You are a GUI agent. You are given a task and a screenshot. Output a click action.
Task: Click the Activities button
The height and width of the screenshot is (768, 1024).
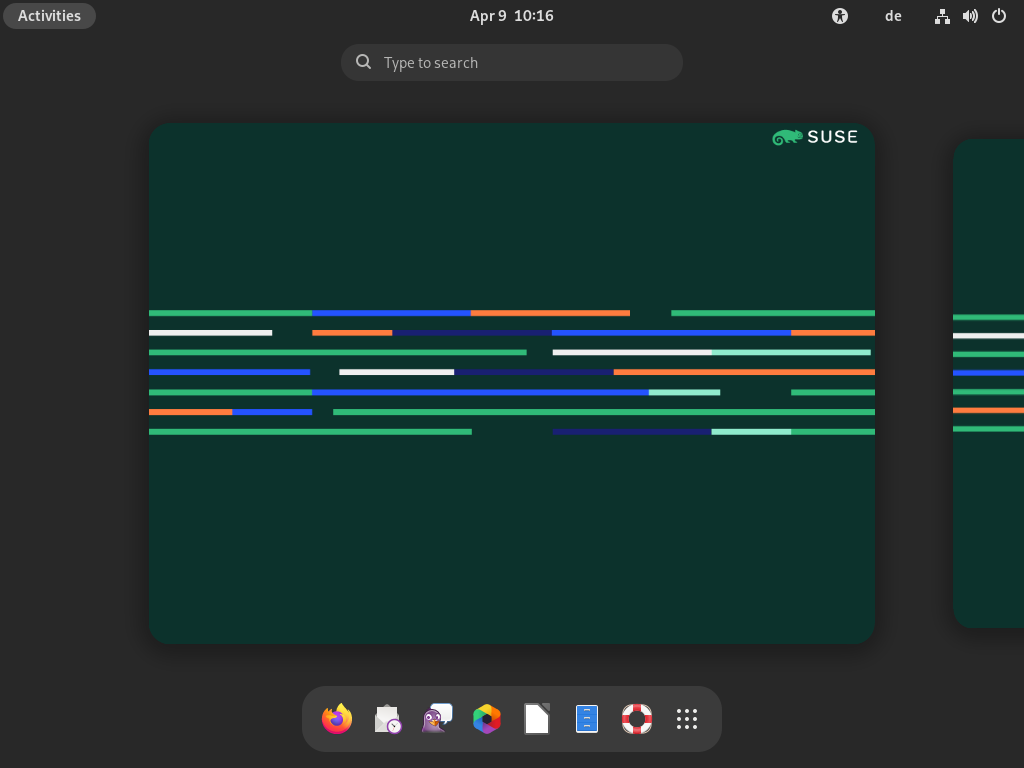49,16
